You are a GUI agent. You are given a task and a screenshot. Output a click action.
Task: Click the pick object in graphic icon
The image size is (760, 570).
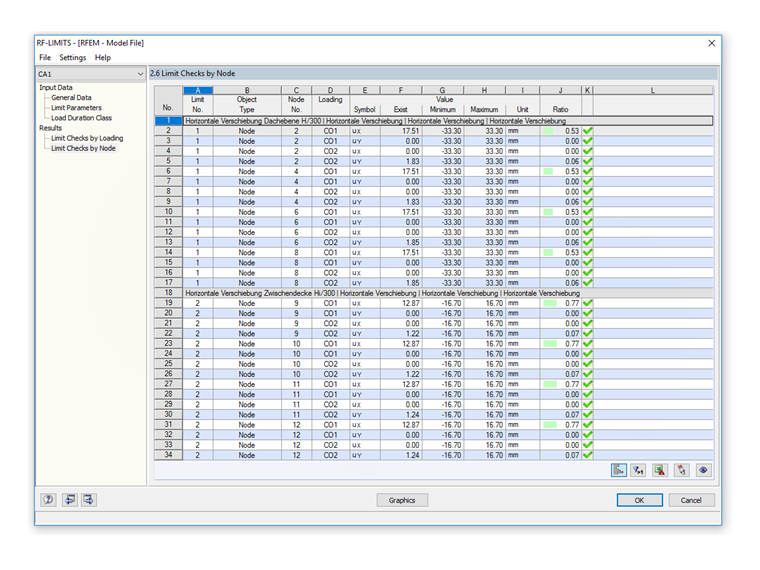click(x=681, y=470)
